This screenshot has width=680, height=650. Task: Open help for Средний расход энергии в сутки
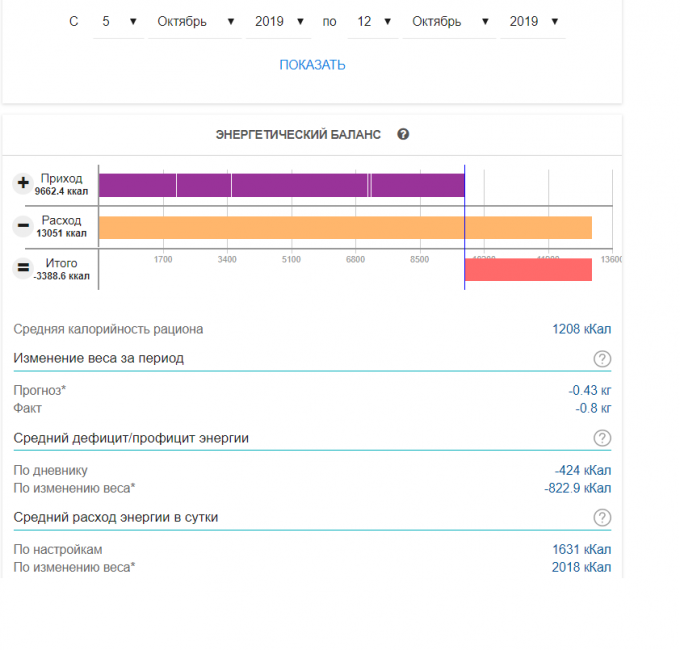pos(601,517)
